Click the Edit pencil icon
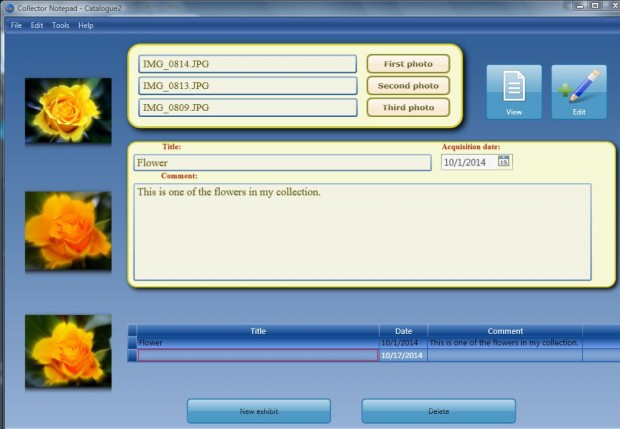The image size is (620, 429). coord(578,91)
